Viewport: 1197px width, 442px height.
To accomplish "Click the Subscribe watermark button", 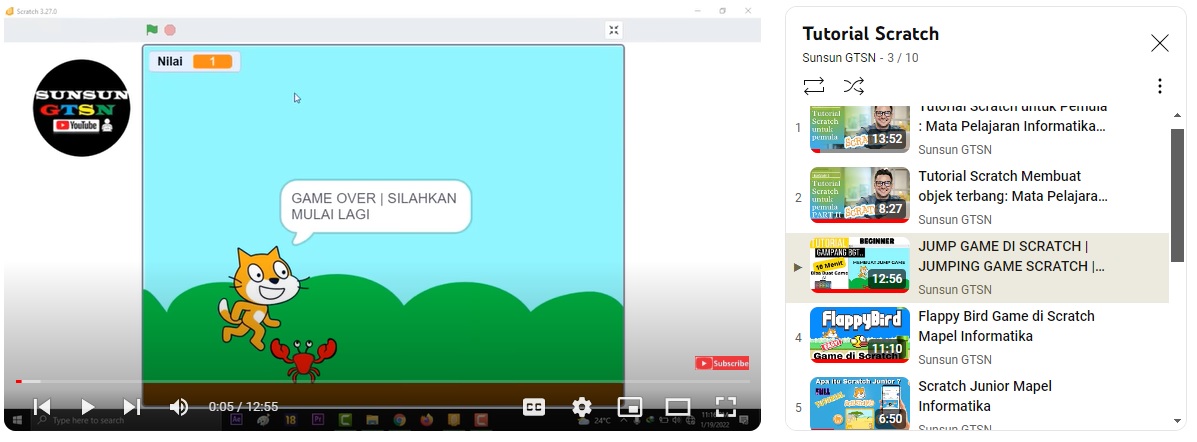I will point(722,363).
